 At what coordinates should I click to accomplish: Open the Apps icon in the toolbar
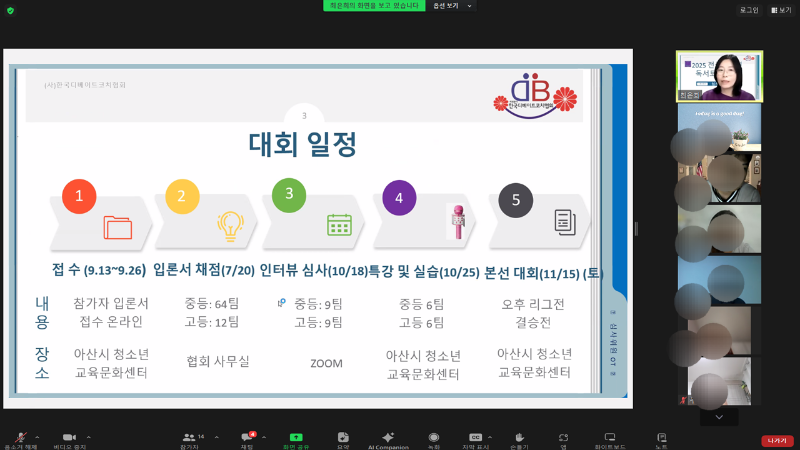(564, 438)
